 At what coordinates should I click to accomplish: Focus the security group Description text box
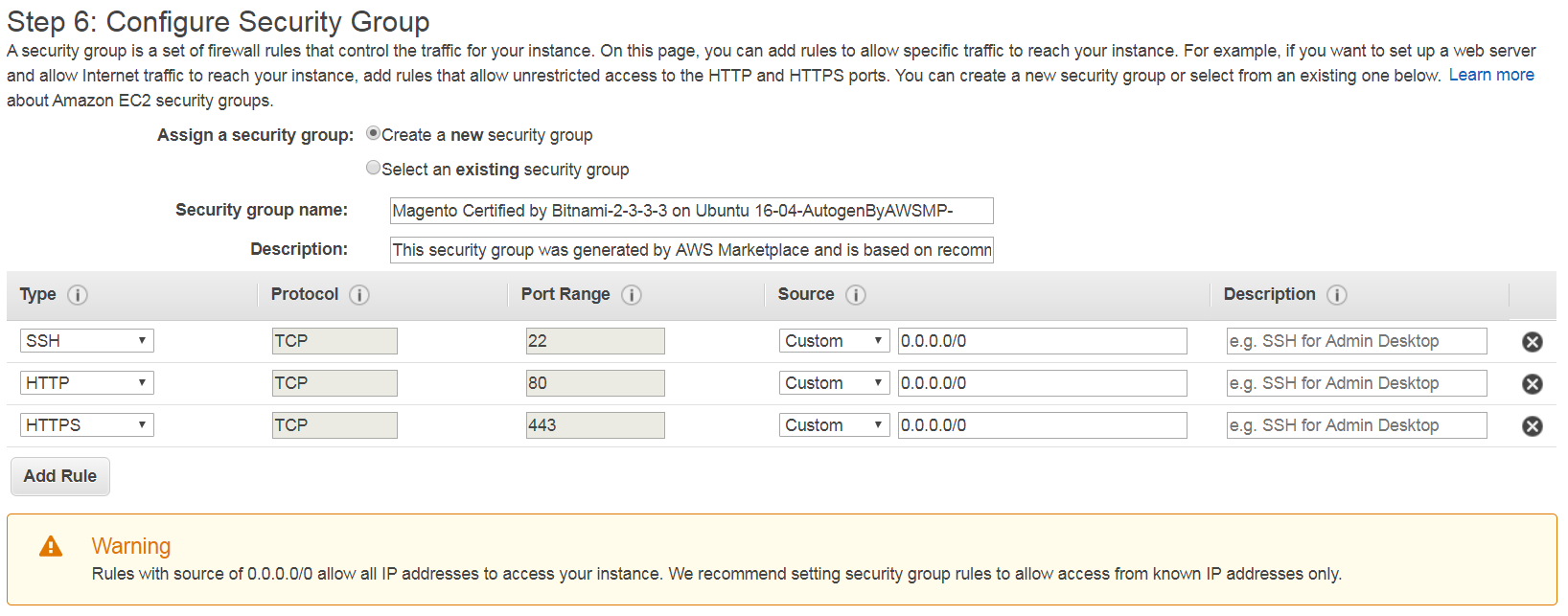[x=691, y=250]
